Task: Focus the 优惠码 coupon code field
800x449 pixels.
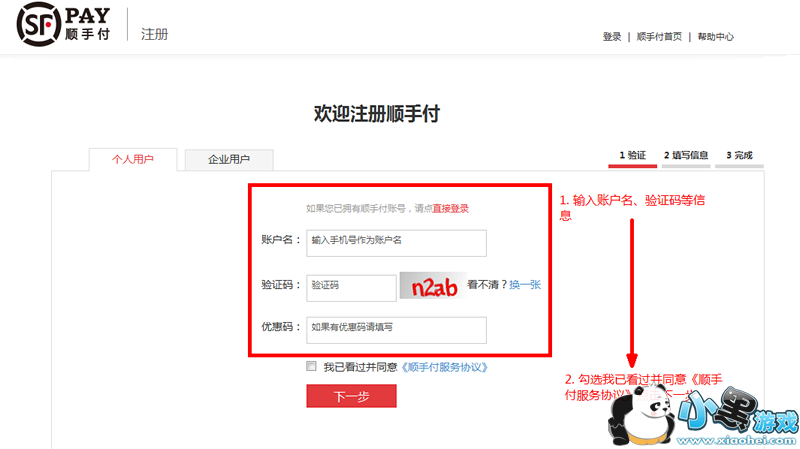Action: (x=396, y=330)
